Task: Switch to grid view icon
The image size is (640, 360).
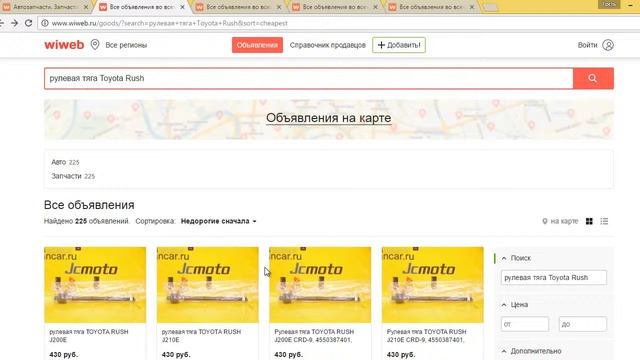Action: tap(589, 221)
